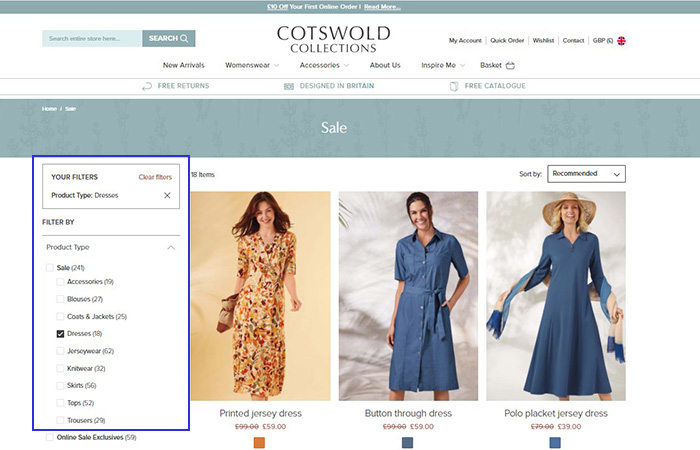The width and height of the screenshot is (700, 450).
Task: Click the free returns arrow icon
Action: pyautogui.click(x=147, y=86)
